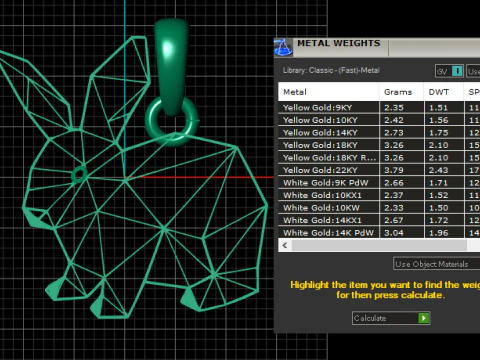This screenshot has width=480, height=360.
Task: Select the Yellow Gold:18KY R... row
Action: point(379,158)
